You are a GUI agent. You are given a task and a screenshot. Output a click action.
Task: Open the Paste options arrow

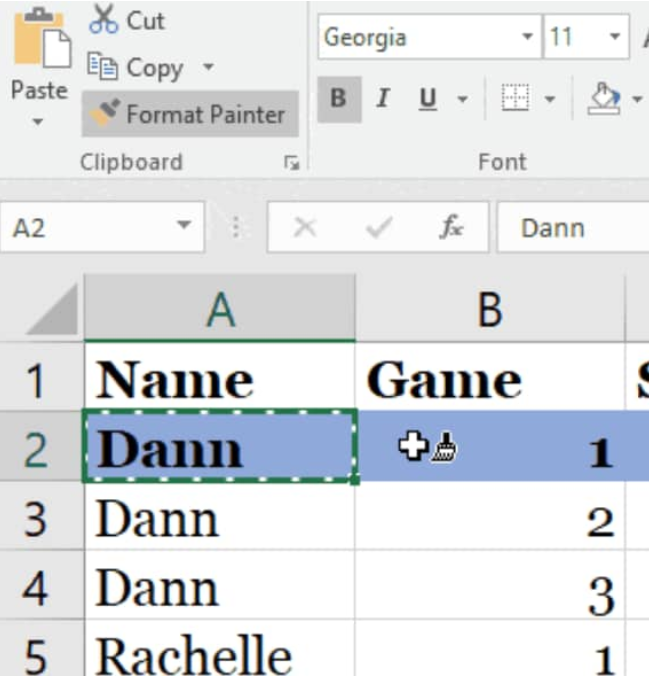pyautogui.click(x=38, y=121)
